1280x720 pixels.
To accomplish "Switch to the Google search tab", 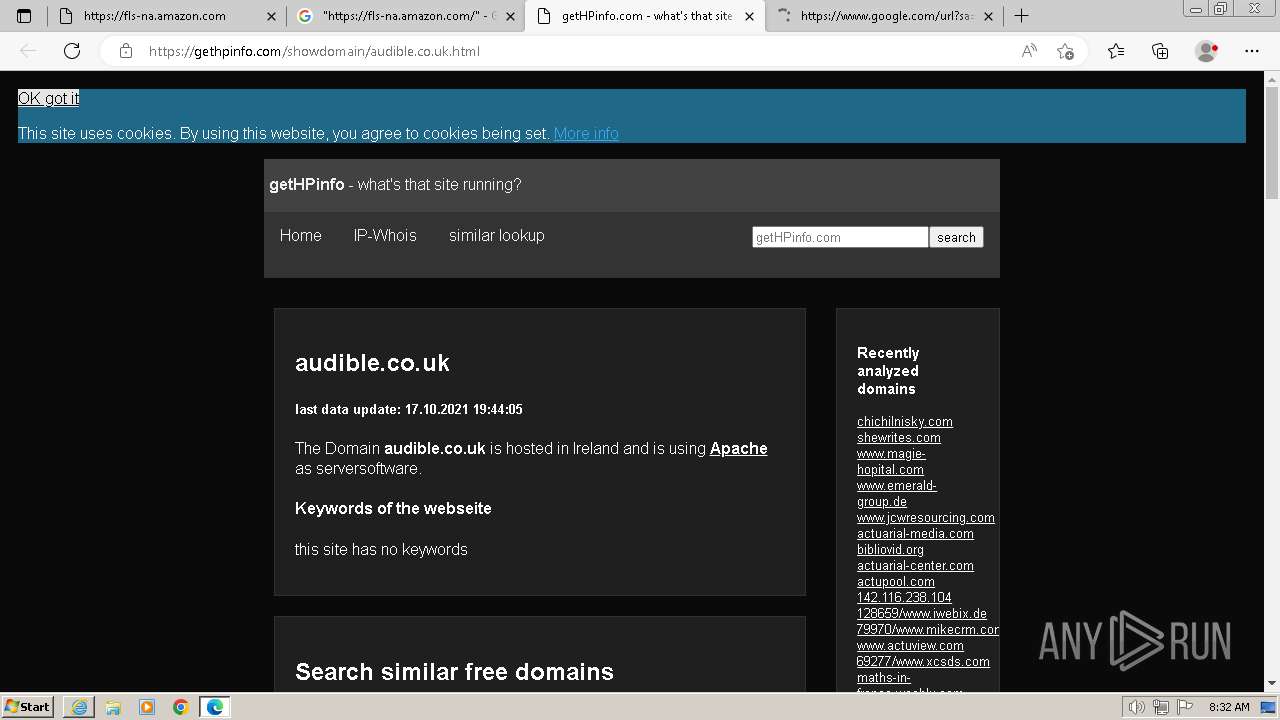I will (x=405, y=16).
